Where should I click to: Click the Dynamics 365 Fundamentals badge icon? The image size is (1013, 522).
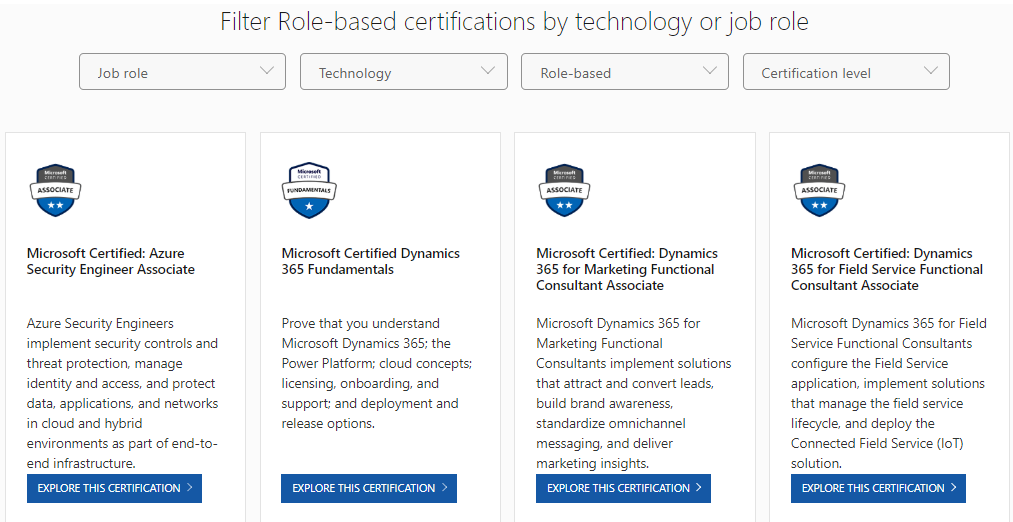pyautogui.click(x=309, y=190)
